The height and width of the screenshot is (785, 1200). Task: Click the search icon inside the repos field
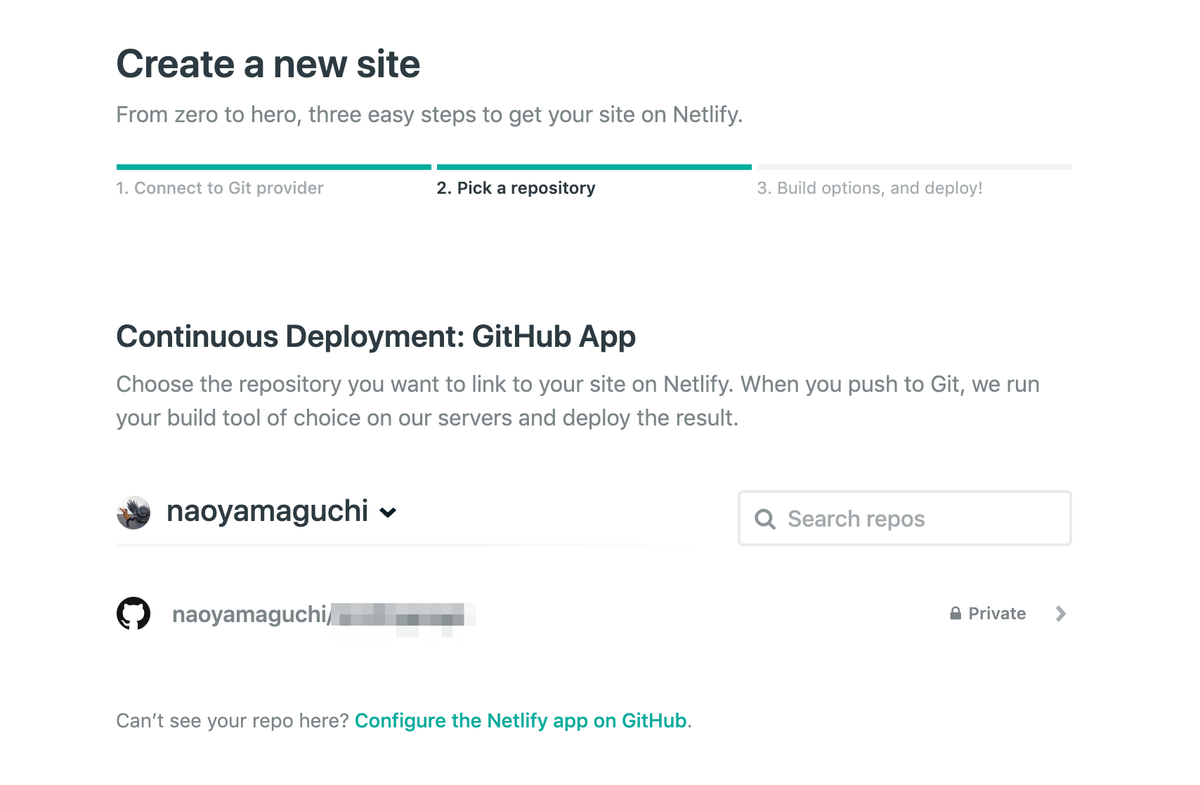click(x=765, y=518)
